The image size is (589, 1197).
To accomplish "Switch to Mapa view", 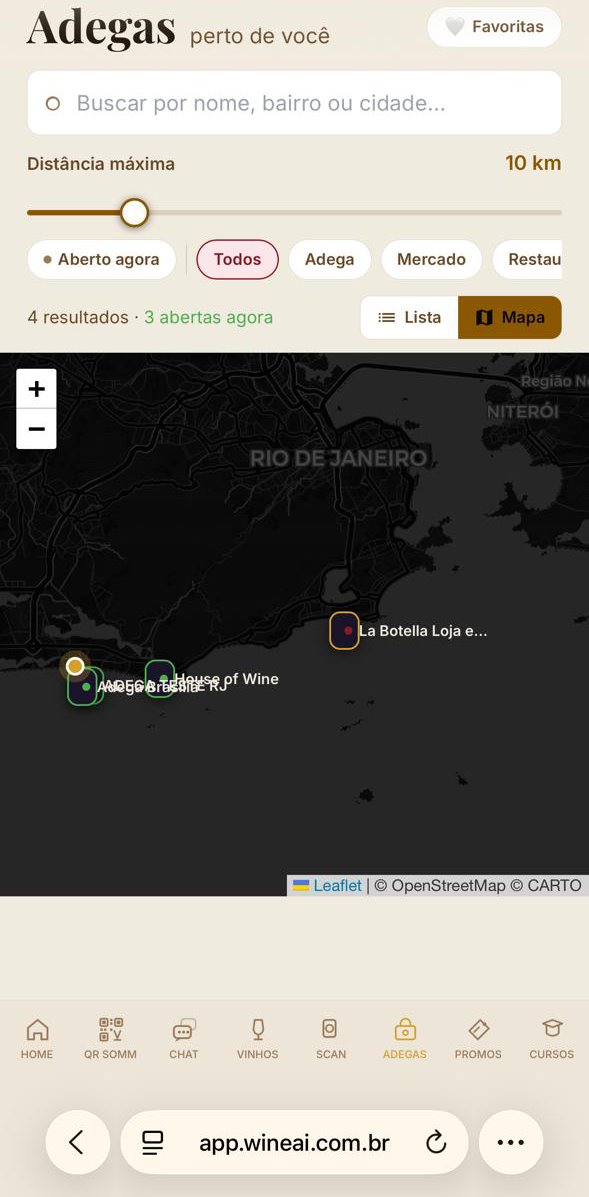I will tap(510, 318).
